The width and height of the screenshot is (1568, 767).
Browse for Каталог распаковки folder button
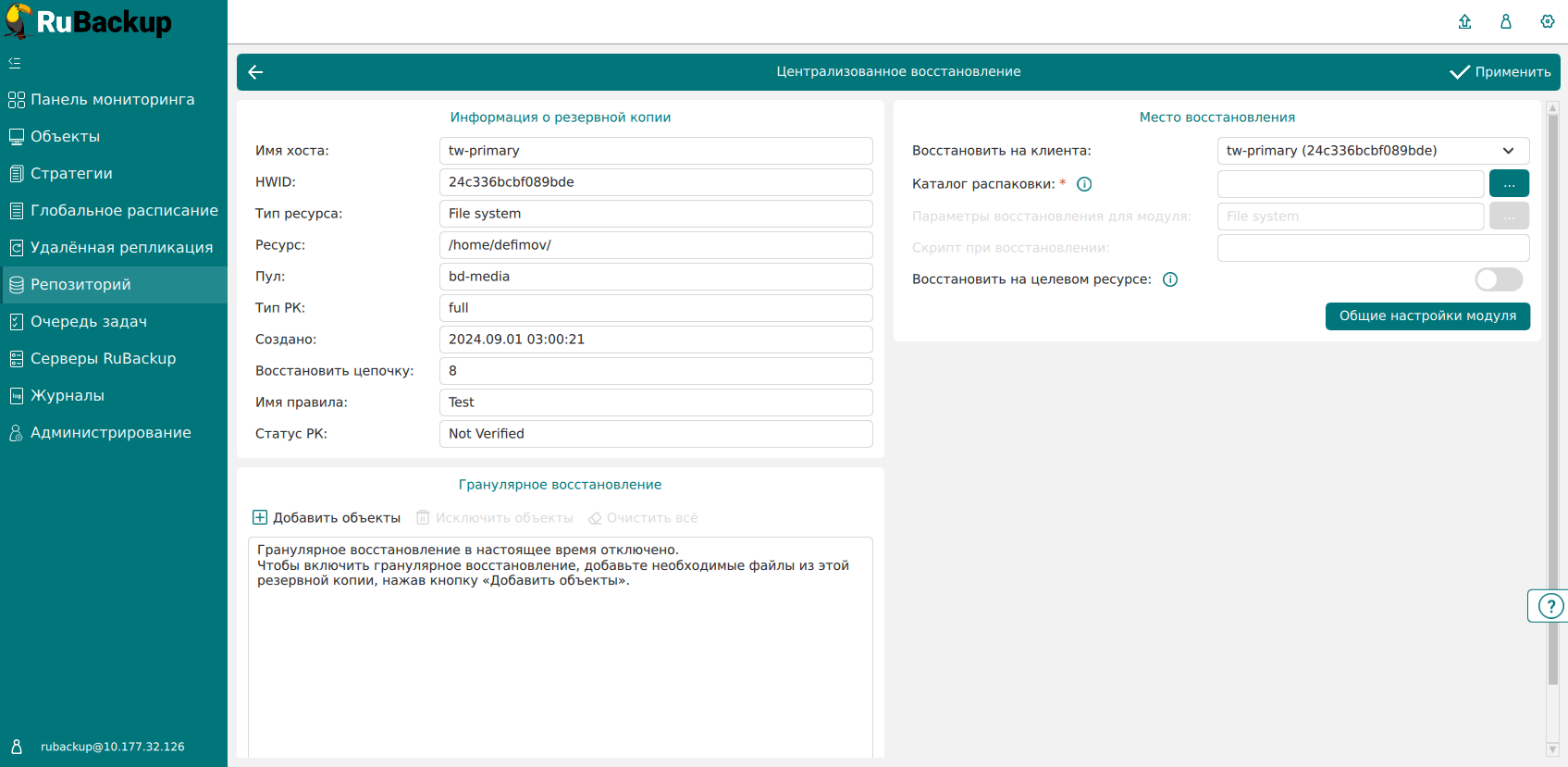pyautogui.click(x=1509, y=184)
